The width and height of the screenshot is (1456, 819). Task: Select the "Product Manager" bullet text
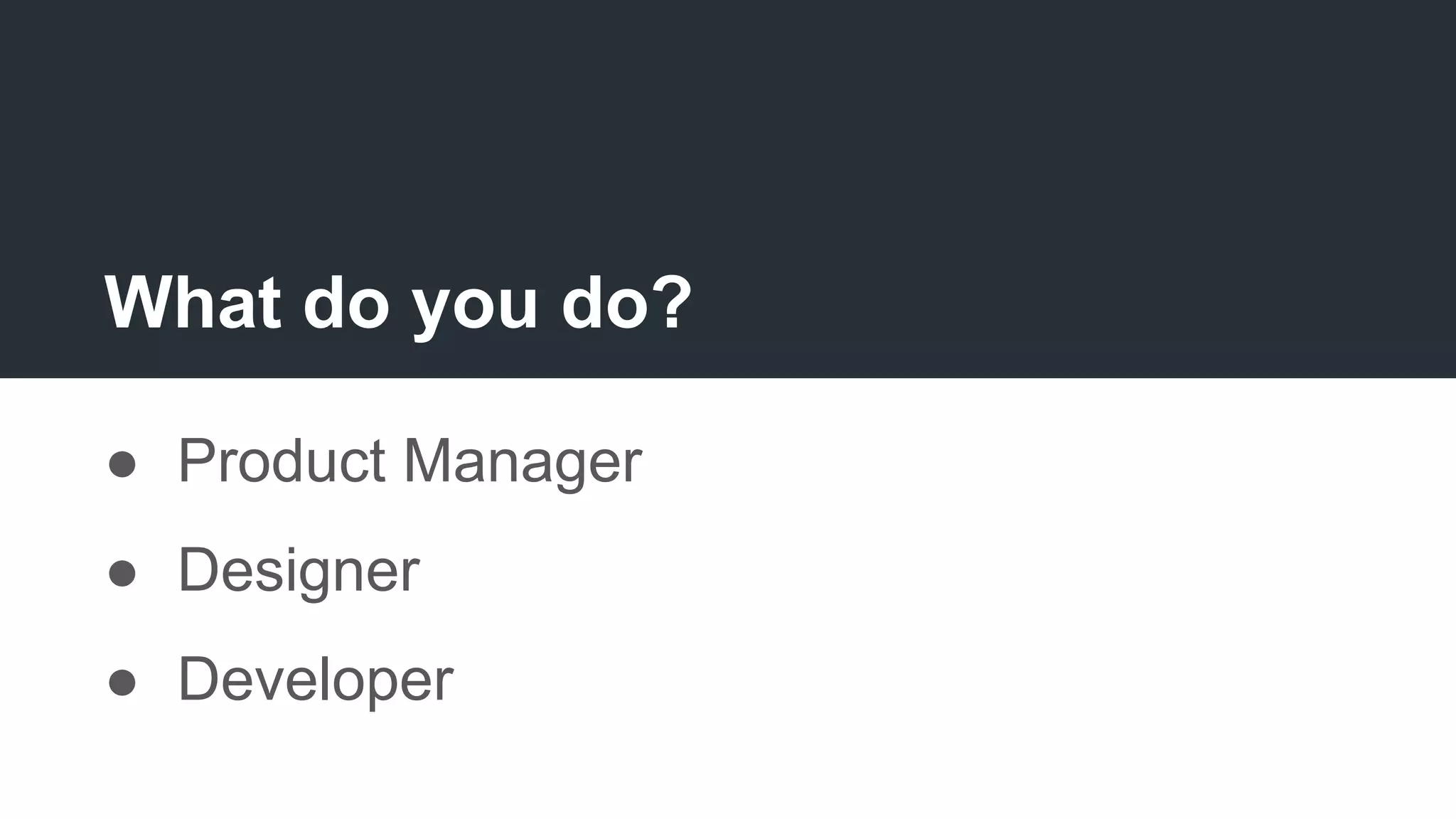pos(409,461)
